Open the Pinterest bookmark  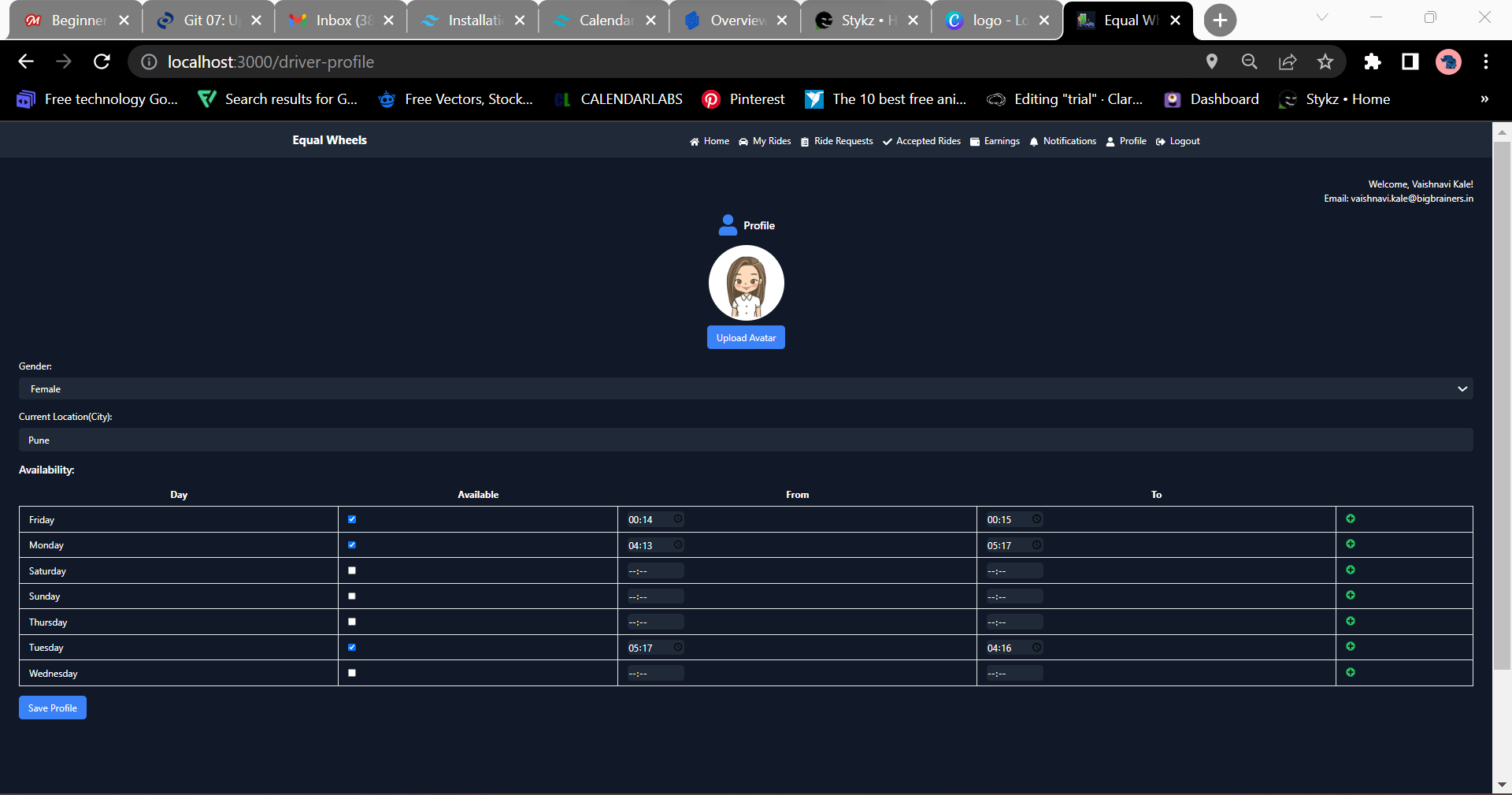click(x=743, y=99)
